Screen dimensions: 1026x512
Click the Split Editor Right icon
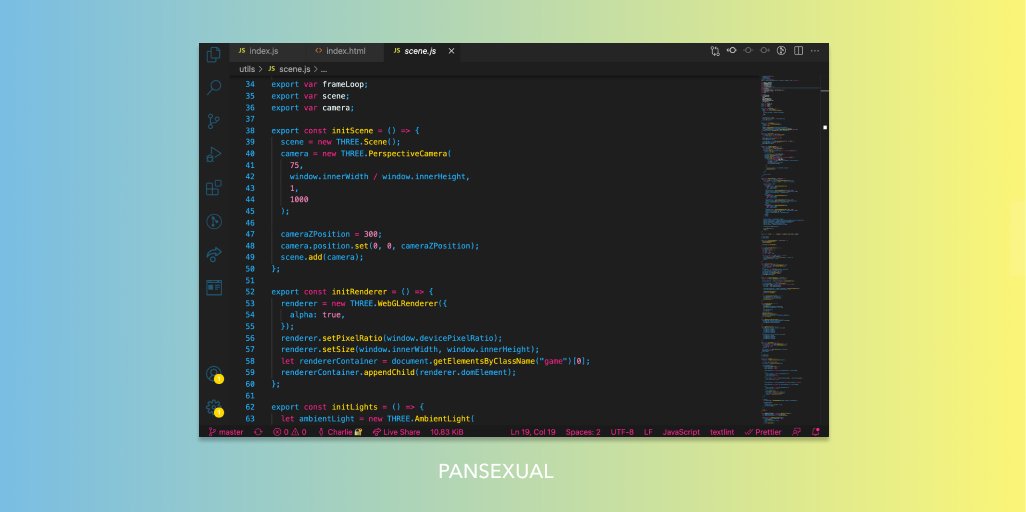[x=798, y=50]
